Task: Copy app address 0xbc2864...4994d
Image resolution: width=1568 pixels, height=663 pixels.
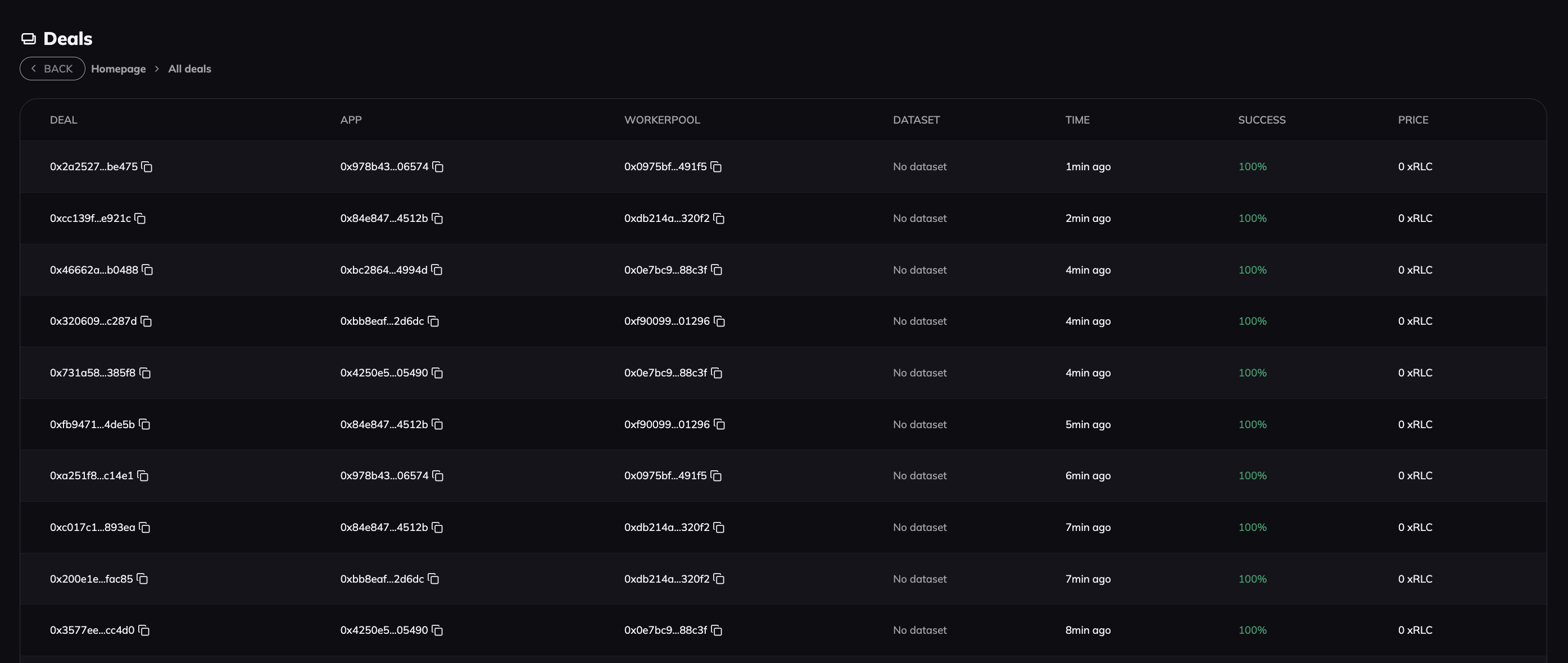Action: (437, 270)
